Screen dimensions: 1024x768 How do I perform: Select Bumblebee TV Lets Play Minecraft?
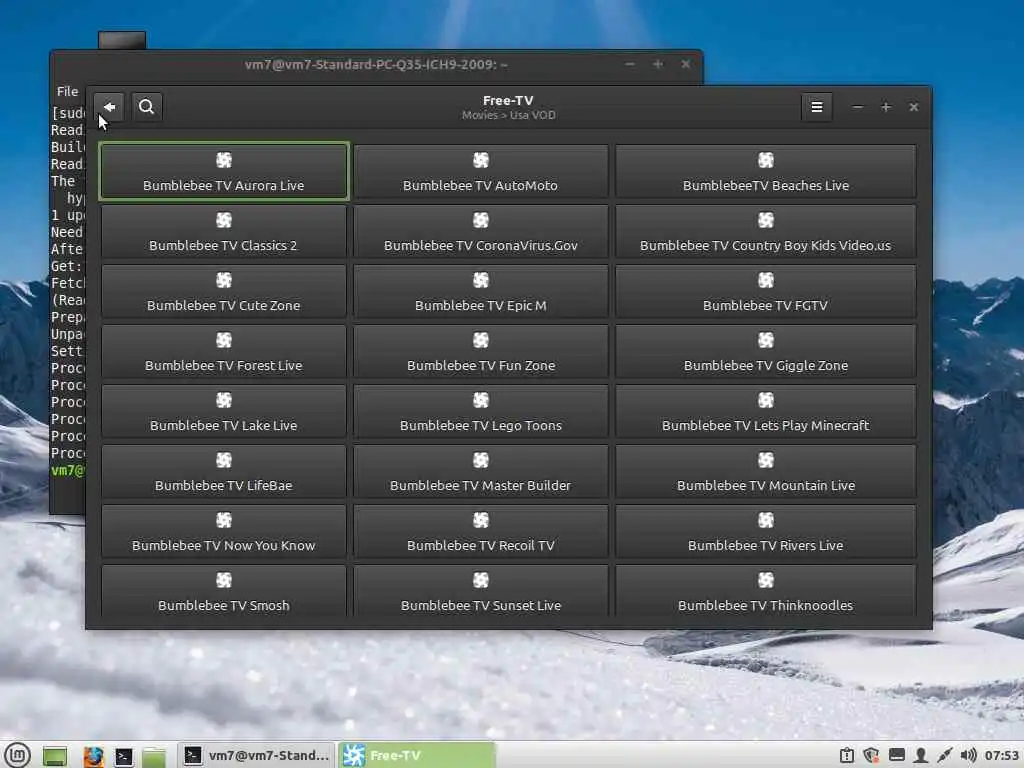coord(765,411)
